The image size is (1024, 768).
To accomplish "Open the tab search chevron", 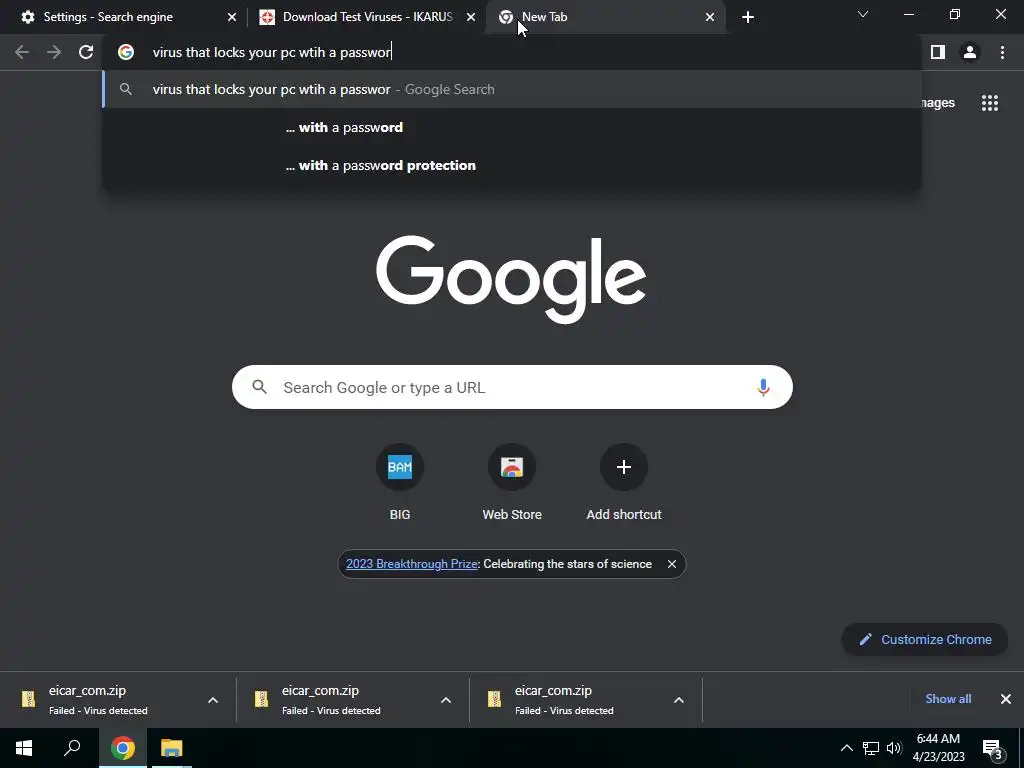I will click(x=863, y=14).
